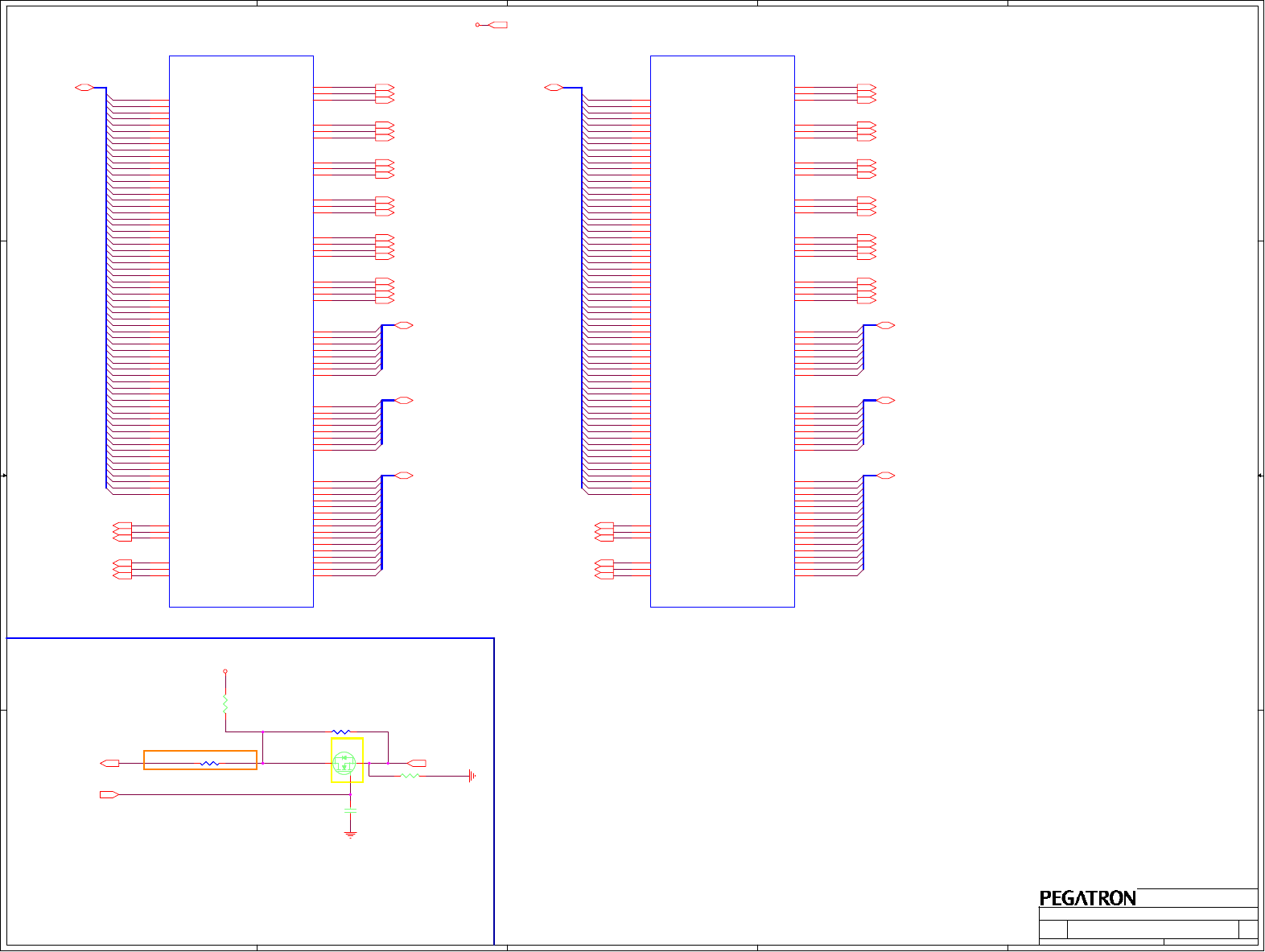Click the power node circle above vertical resistor
Viewport: 1265px width, 952px height.
pos(225,670)
